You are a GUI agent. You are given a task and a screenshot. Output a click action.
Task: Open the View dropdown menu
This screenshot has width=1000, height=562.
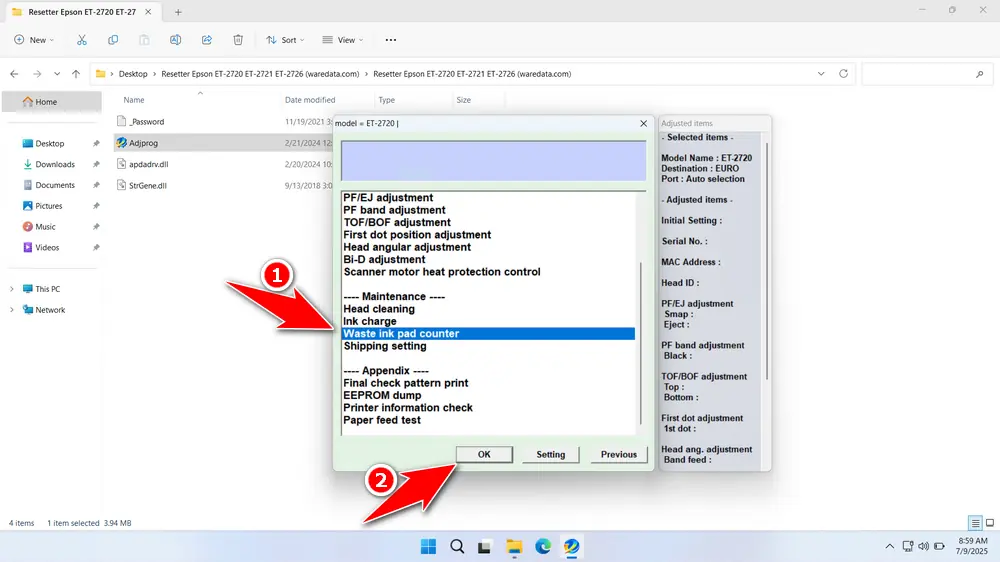(342, 40)
